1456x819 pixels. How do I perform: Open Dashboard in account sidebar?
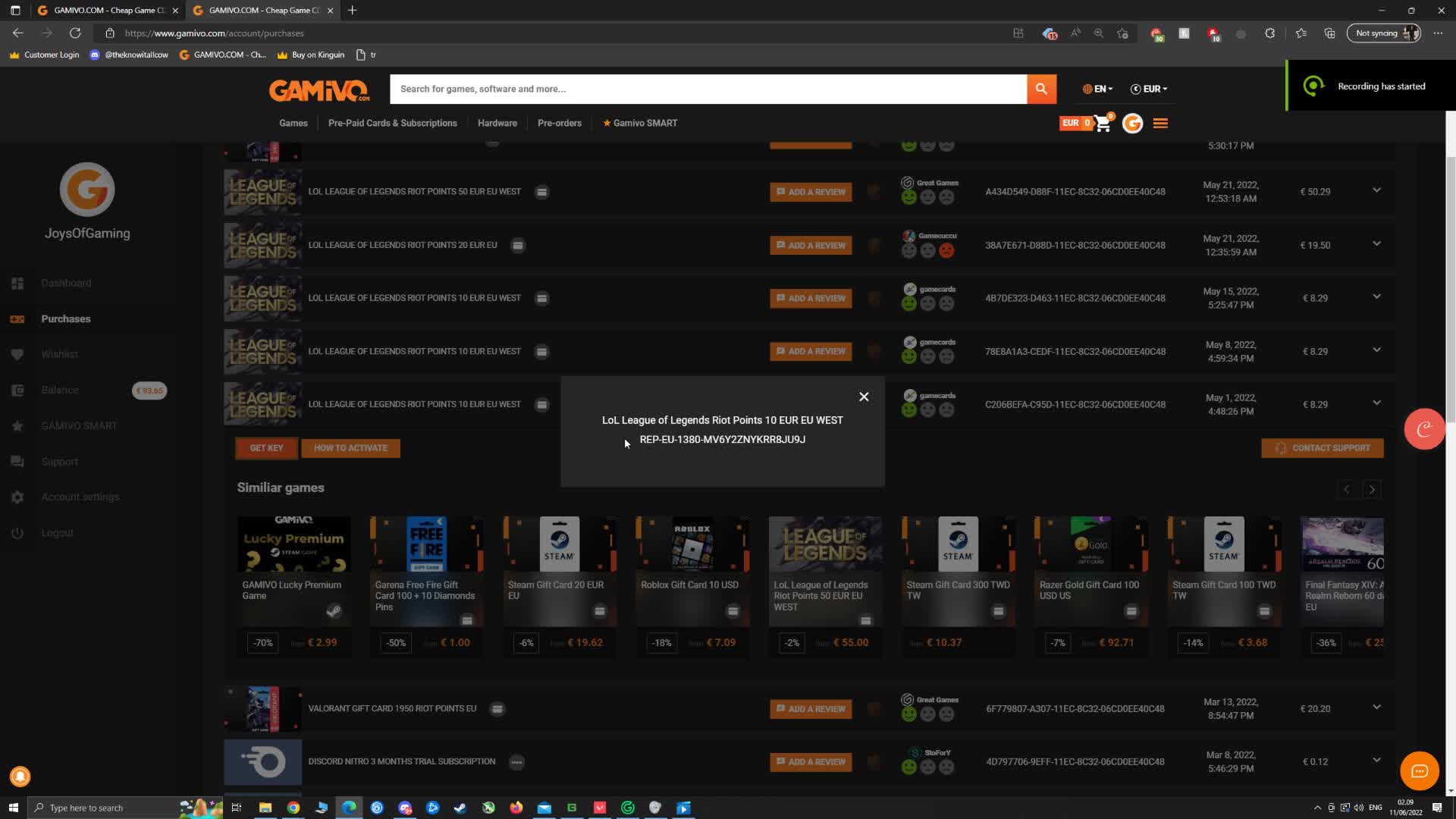click(x=66, y=283)
